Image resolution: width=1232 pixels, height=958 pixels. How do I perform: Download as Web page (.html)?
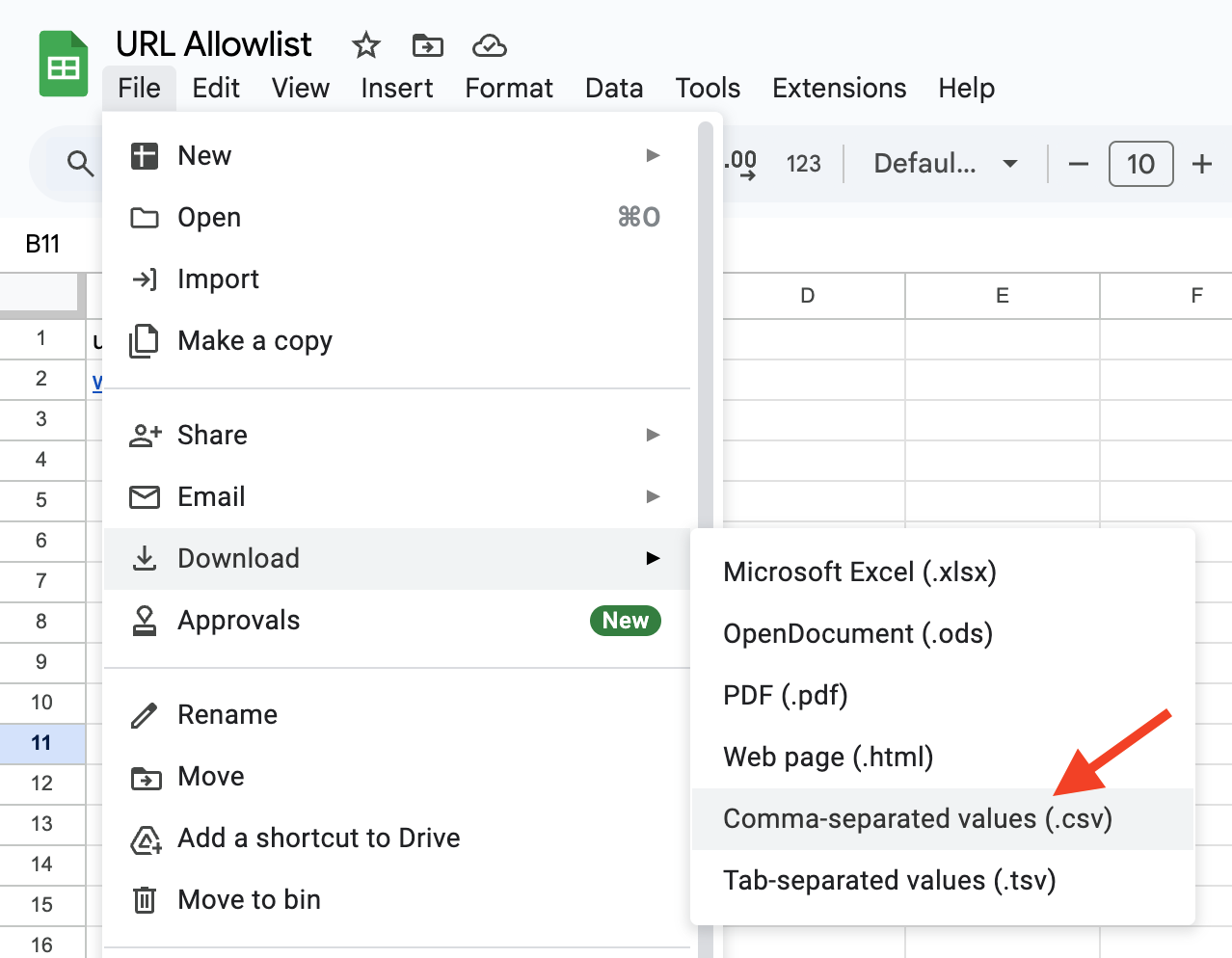coord(943,757)
